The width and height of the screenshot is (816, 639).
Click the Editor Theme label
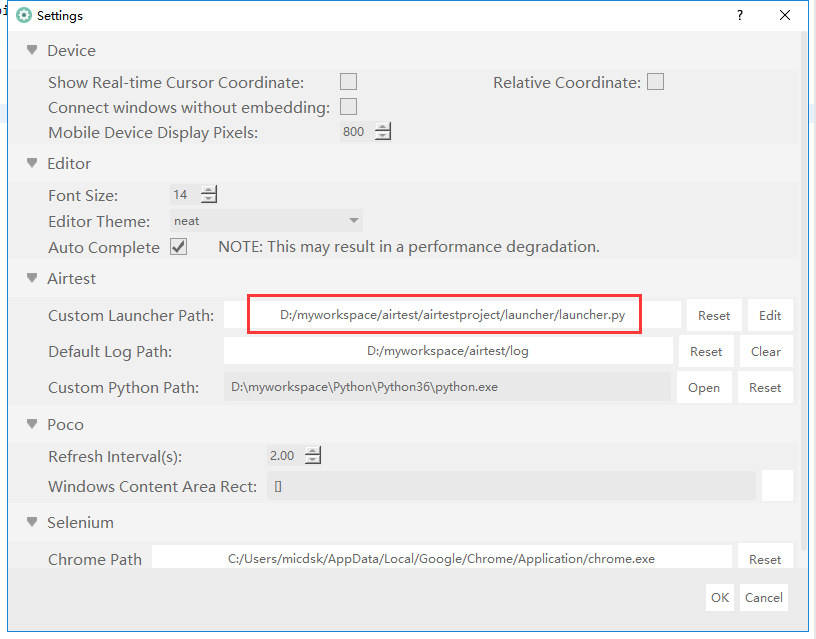coord(99,221)
